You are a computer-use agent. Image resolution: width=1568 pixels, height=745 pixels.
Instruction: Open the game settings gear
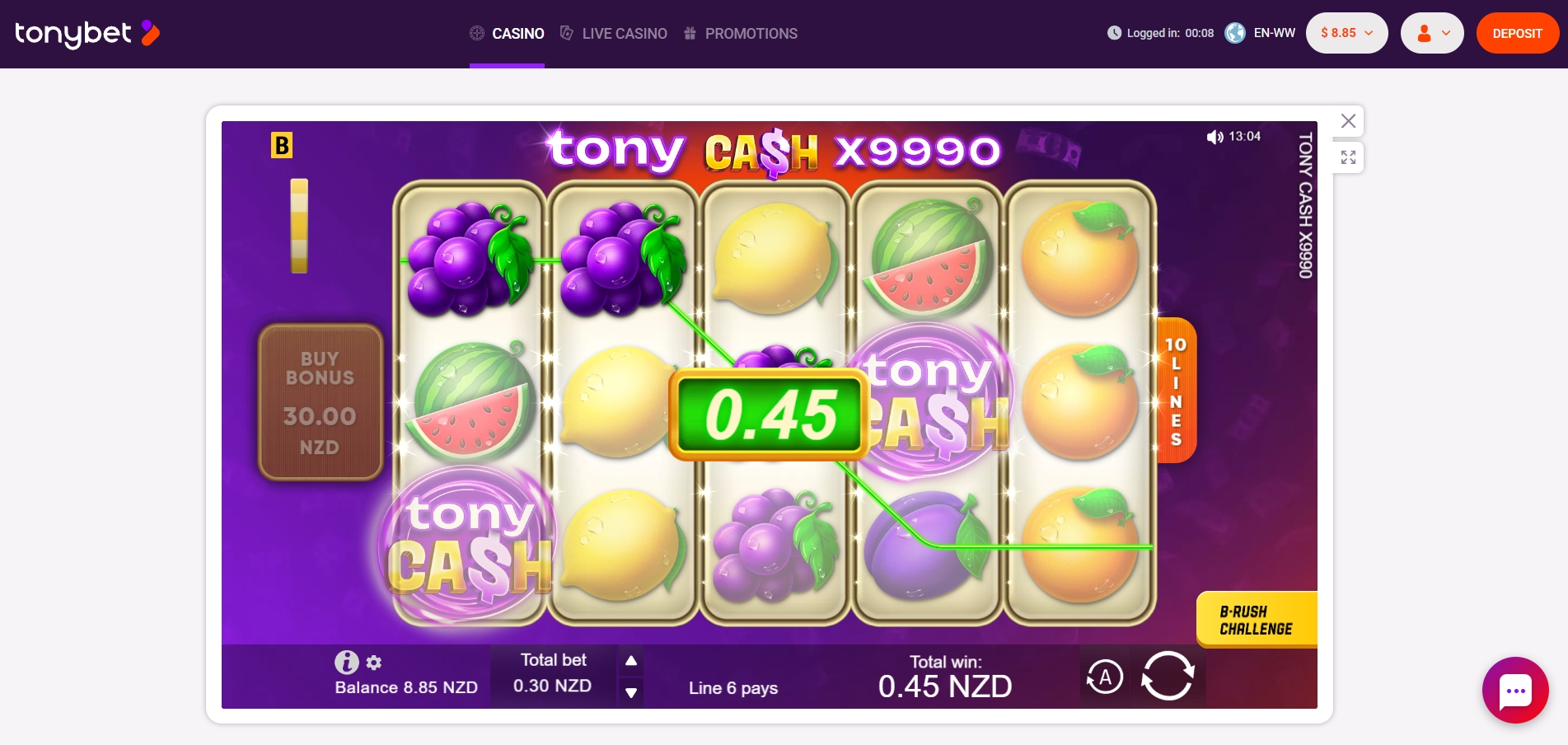[374, 663]
